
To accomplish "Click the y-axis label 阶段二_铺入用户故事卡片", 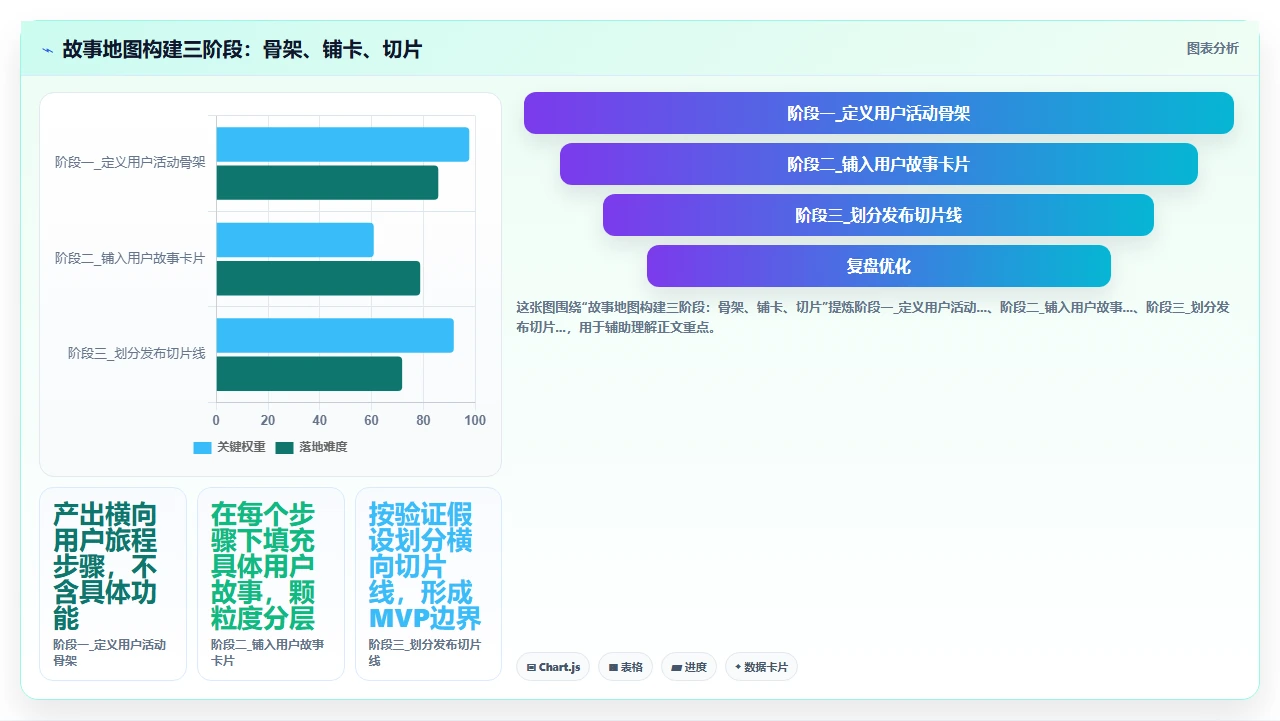I will click(130, 258).
